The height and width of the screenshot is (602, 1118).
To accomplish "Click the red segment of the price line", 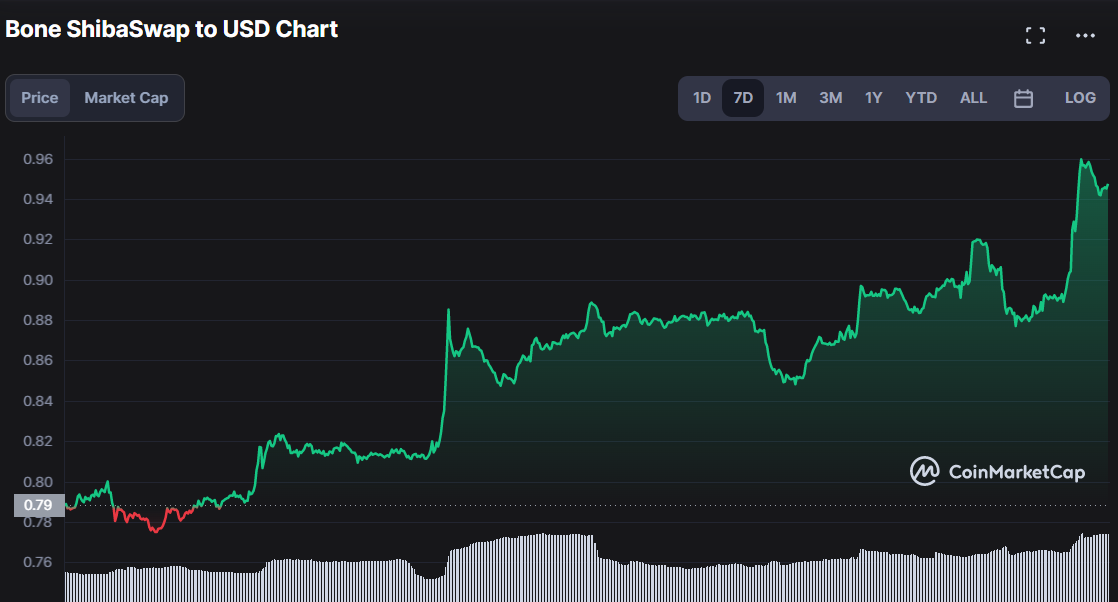I will coord(153,519).
